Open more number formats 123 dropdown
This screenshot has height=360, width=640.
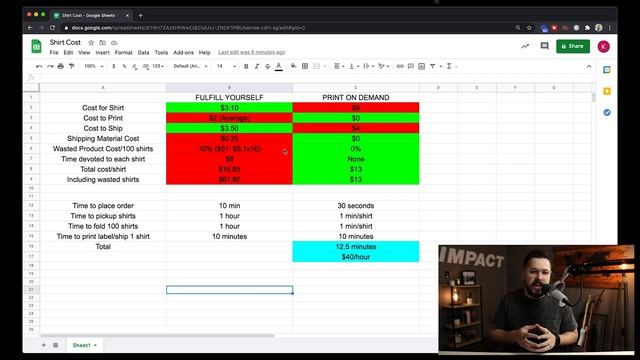tap(158, 66)
